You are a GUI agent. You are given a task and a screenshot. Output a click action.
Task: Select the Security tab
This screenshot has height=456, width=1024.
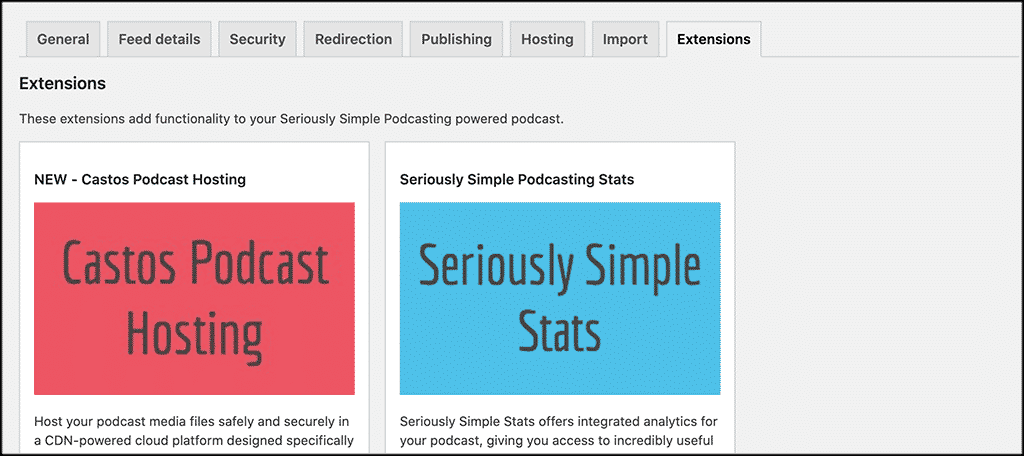[257, 39]
